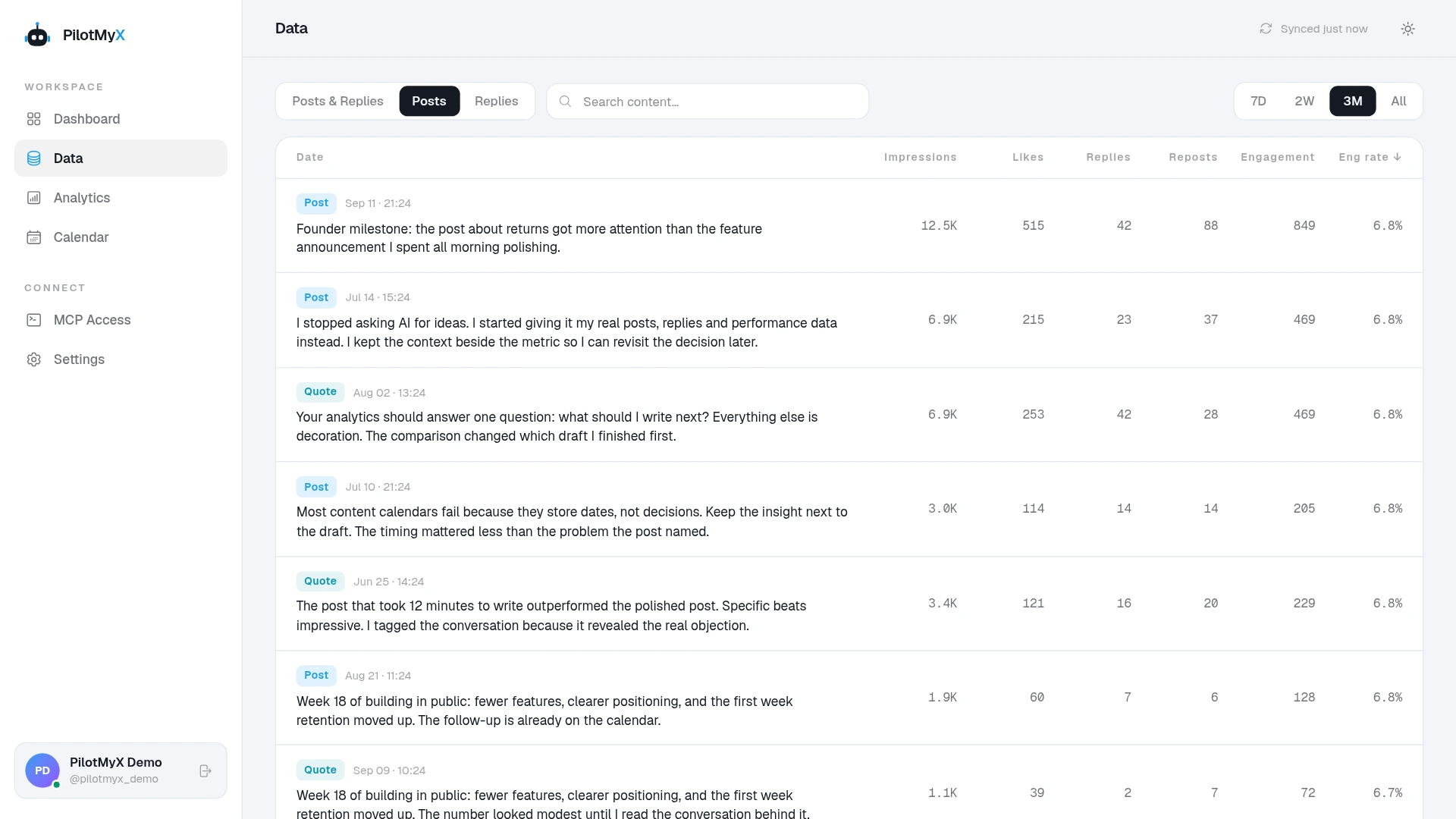
Task: Click the Quote badge dated Jun 25
Action: pyautogui.click(x=320, y=582)
